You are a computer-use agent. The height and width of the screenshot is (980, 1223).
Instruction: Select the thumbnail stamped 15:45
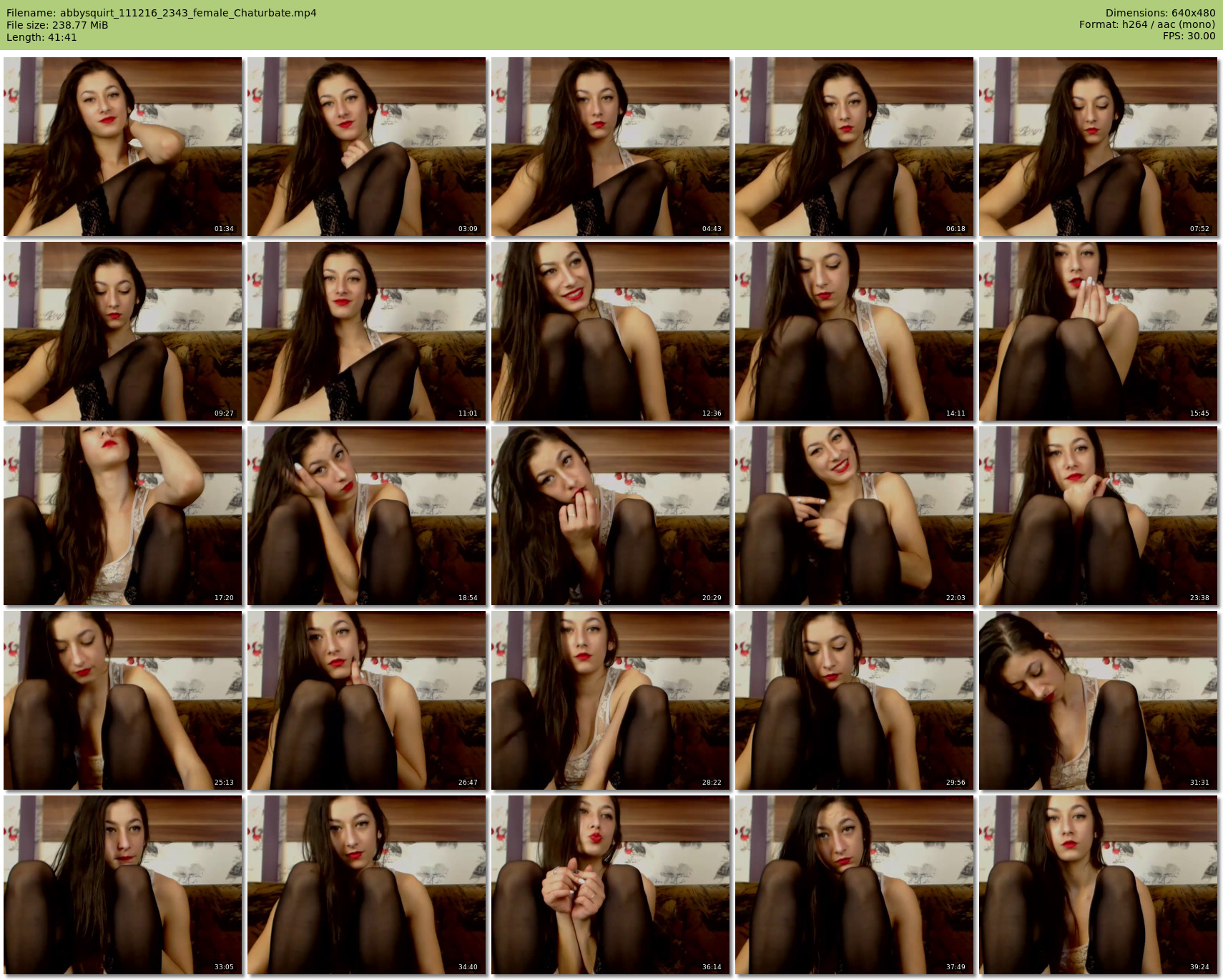pyautogui.click(x=1099, y=331)
